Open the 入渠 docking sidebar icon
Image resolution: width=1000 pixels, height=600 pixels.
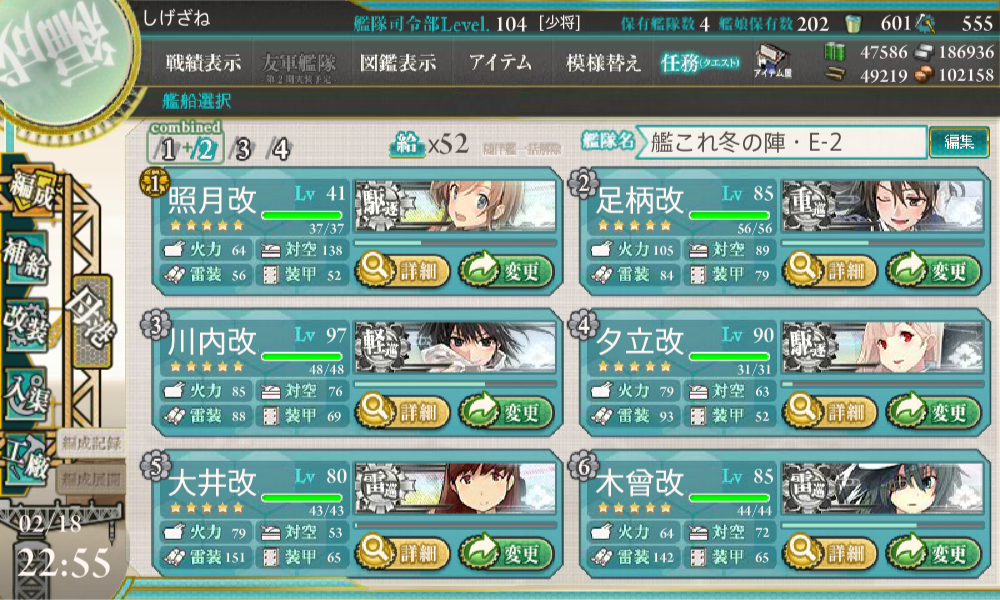pos(26,393)
